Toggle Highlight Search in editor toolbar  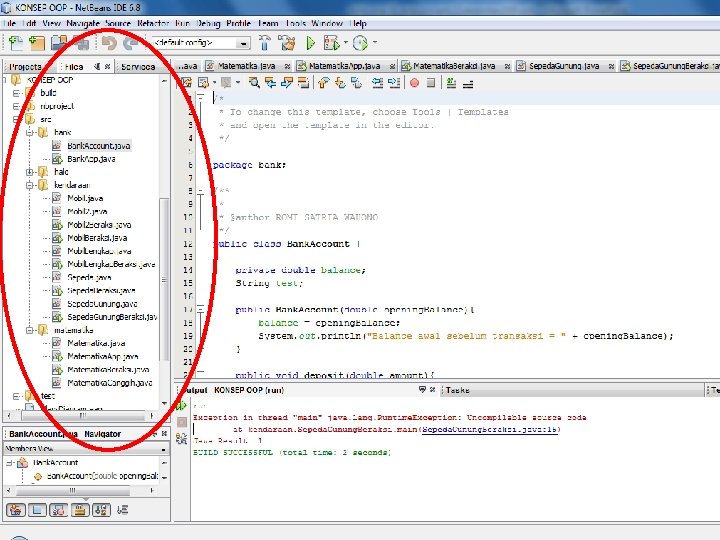tap(303, 83)
